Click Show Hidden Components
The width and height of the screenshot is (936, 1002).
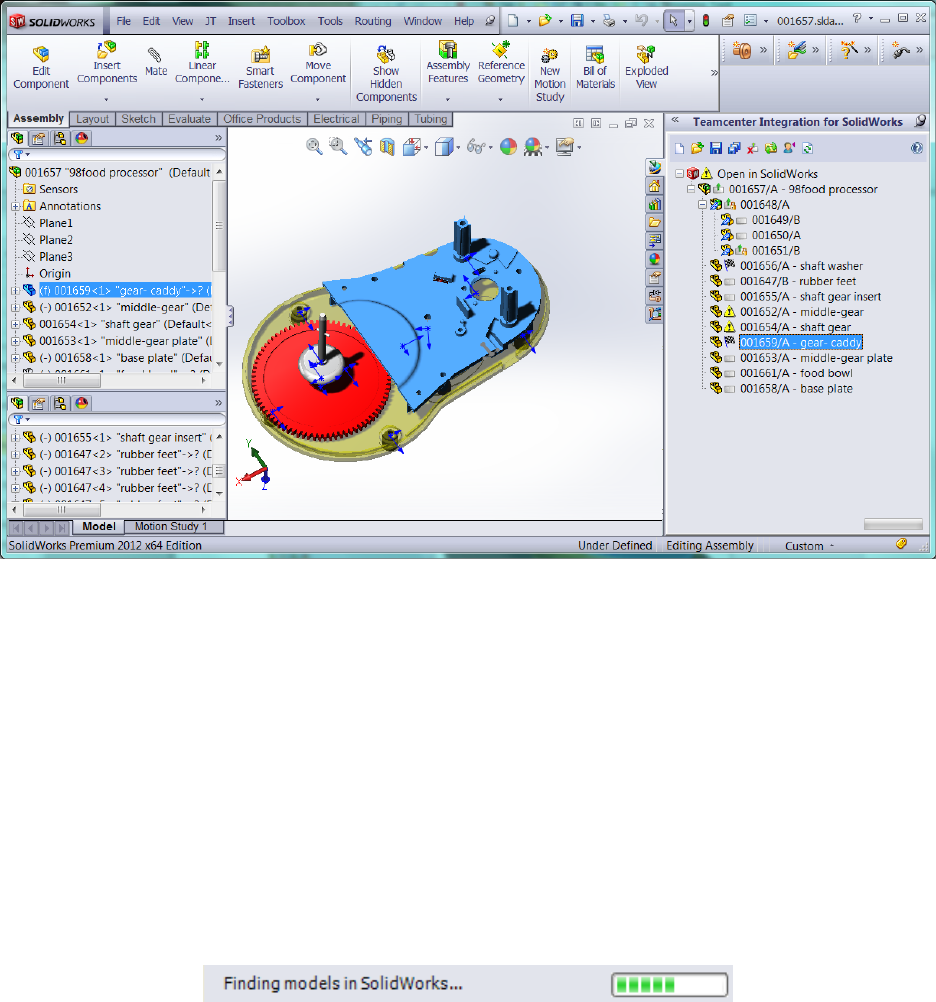click(x=386, y=73)
